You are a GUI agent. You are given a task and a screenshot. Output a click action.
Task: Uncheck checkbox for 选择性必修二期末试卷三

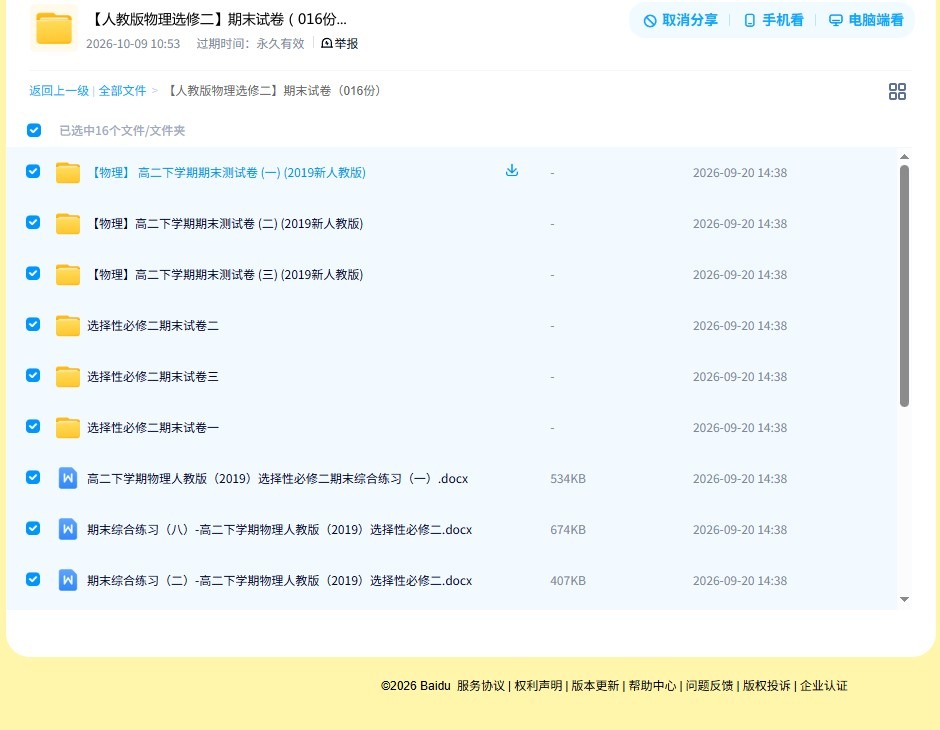(33, 375)
